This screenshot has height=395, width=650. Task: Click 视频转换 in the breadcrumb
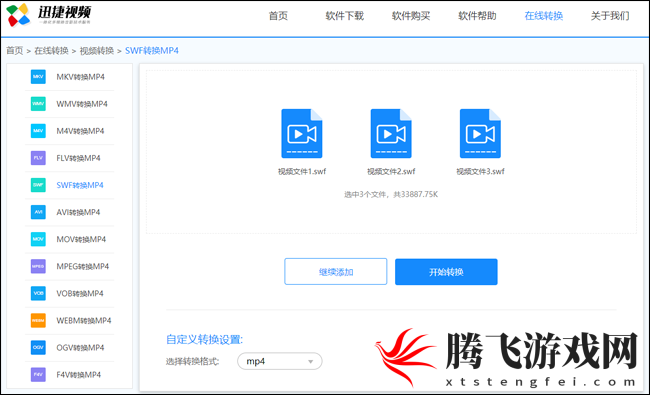tap(97, 51)
